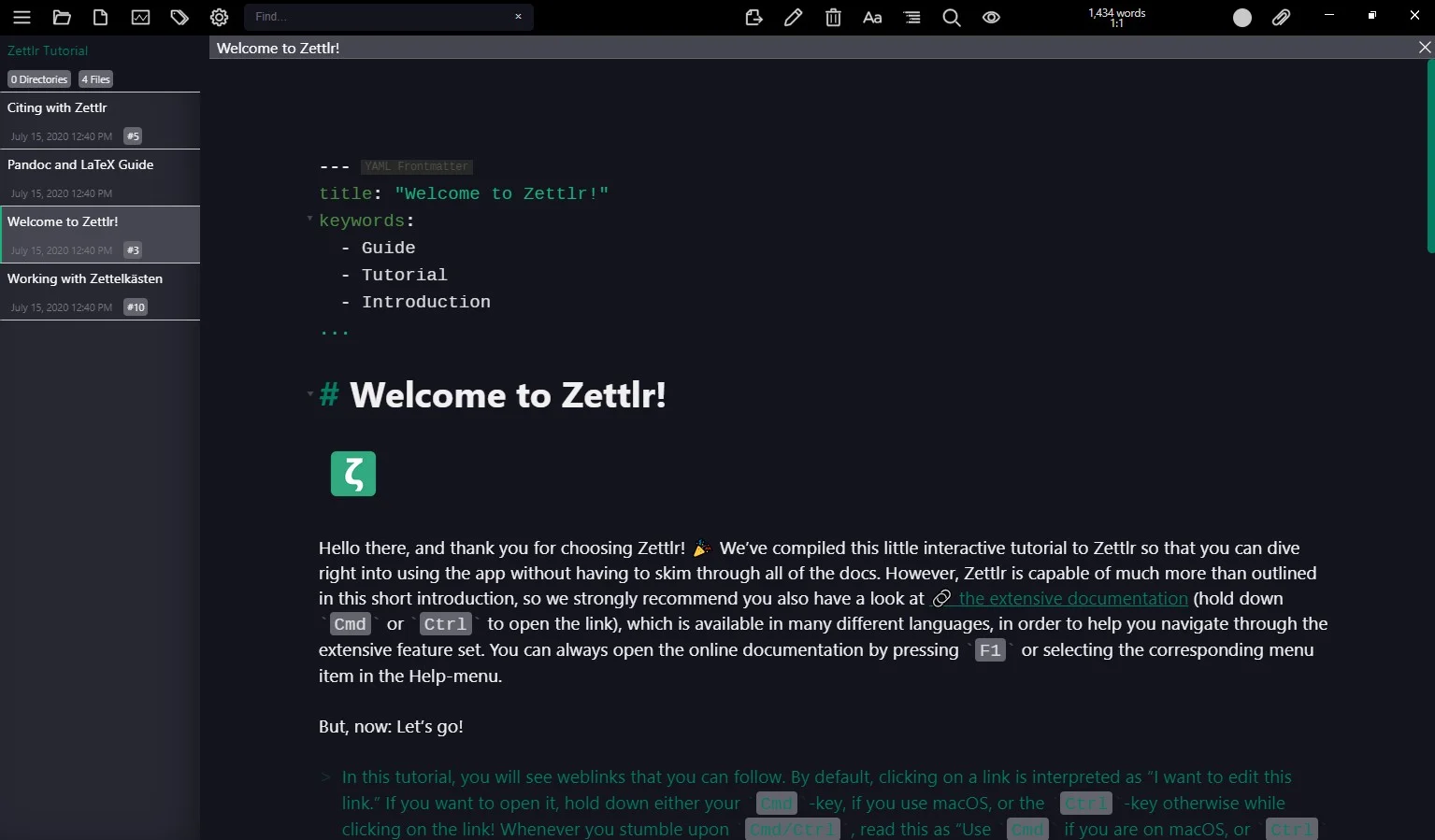Open the tag manager icon
Image resolution: width=1435 pixels, height=840 pixels.
179,17
